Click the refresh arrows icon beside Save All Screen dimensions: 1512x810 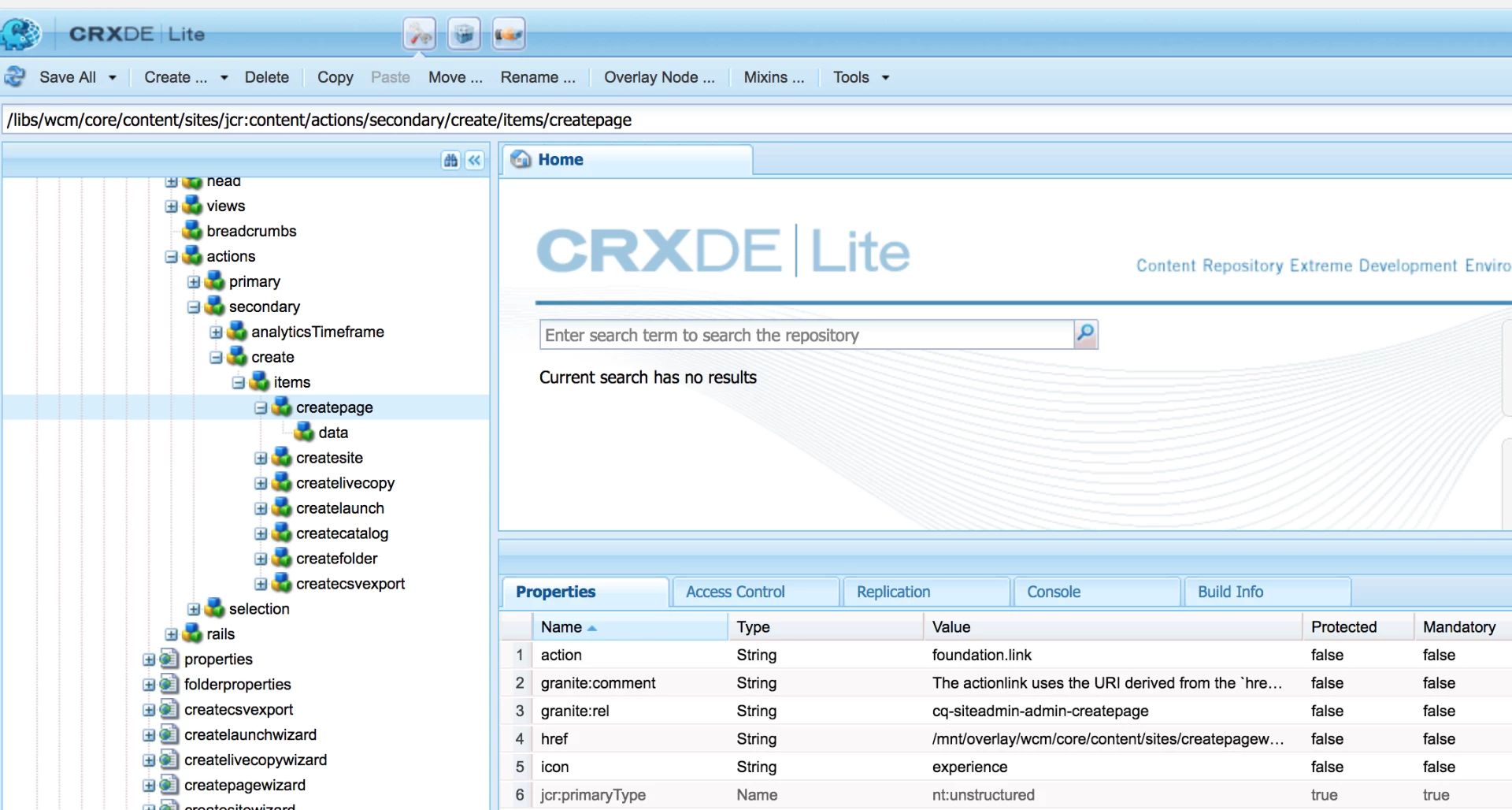coord(15,77)
